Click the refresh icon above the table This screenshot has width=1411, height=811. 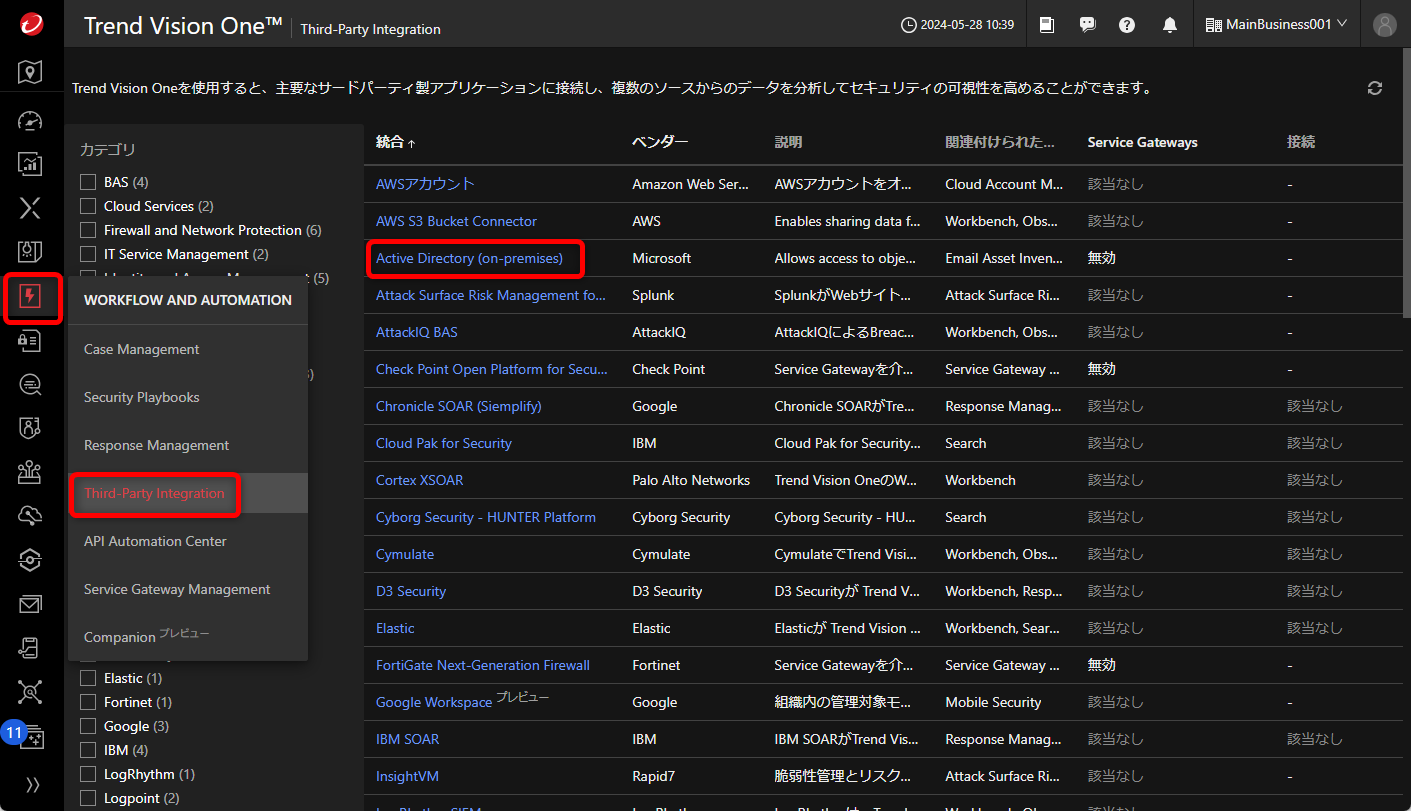1375,88
